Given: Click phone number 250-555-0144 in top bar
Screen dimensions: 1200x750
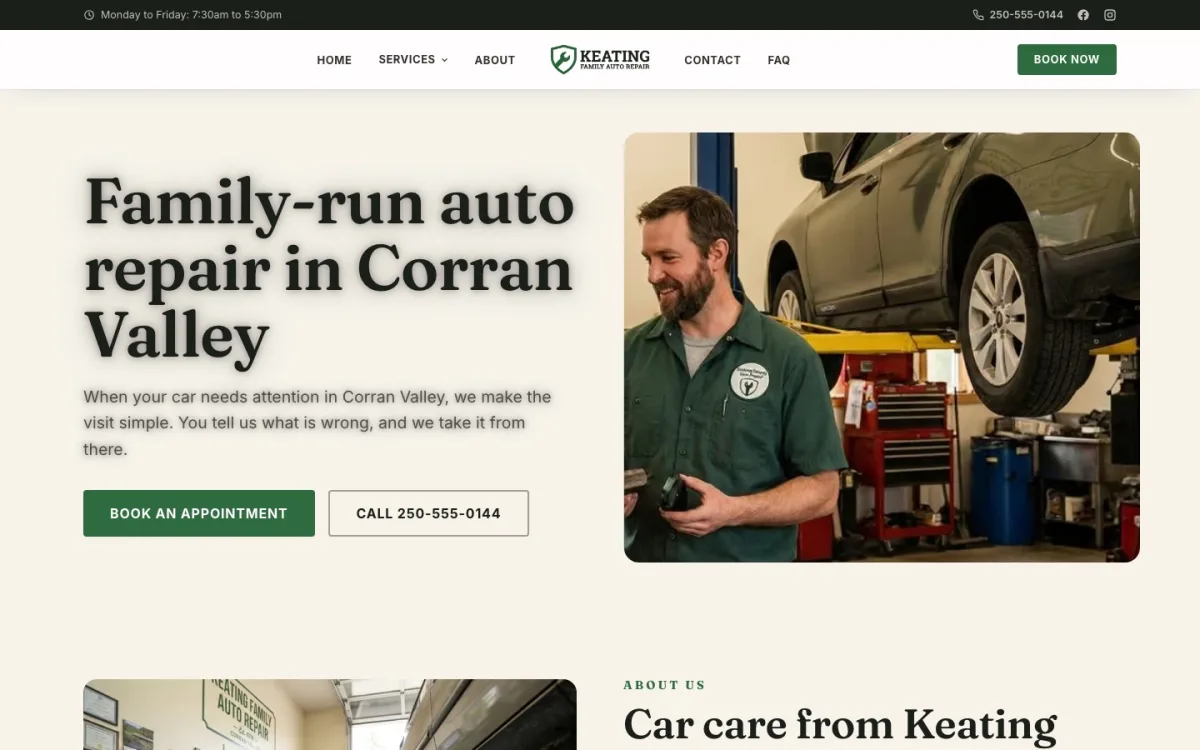Looking at the screenshot, I should pos(1026,15).
